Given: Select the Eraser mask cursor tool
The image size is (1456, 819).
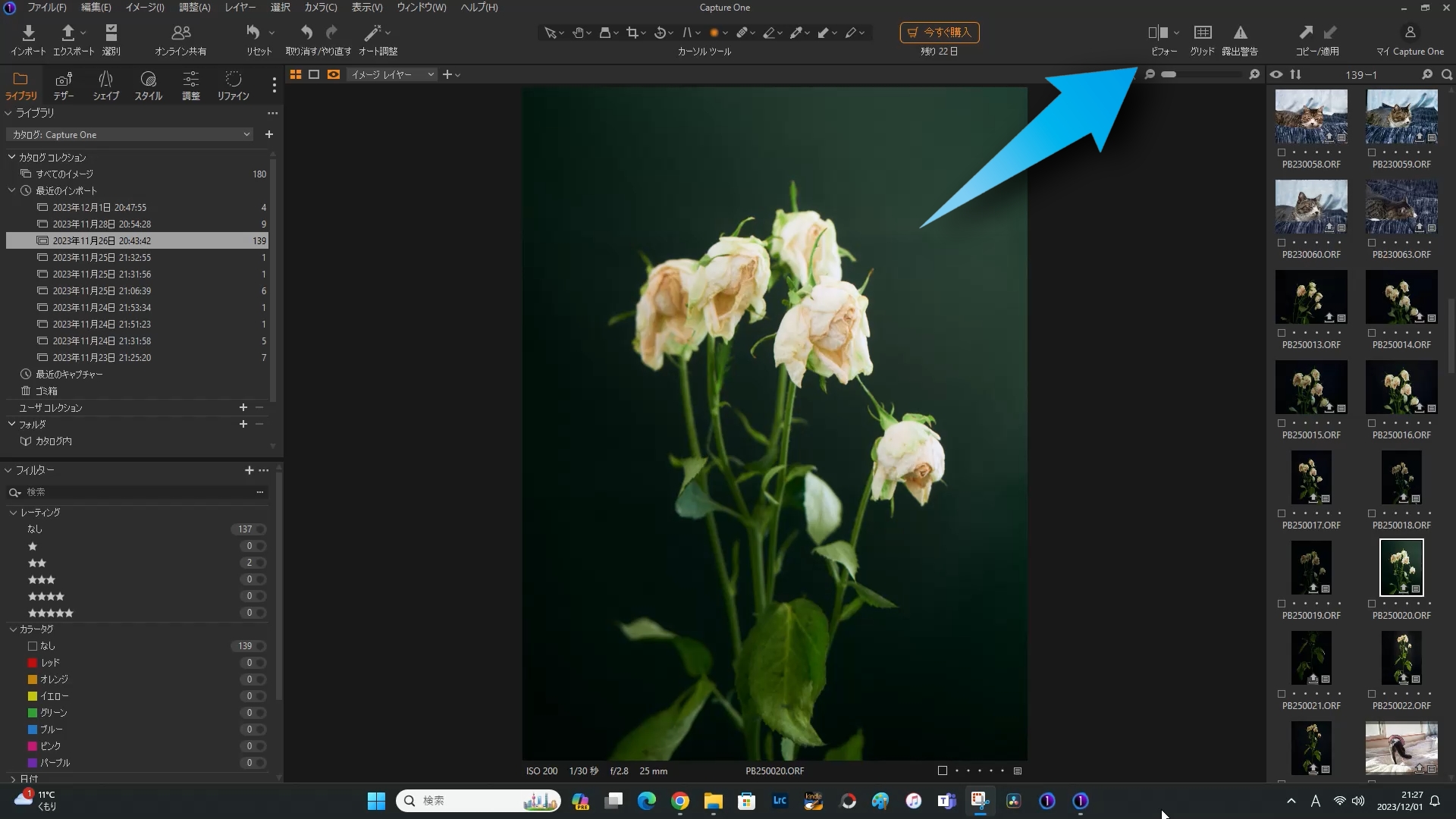Looking at the screenshot, I should (x=769, y=33).
